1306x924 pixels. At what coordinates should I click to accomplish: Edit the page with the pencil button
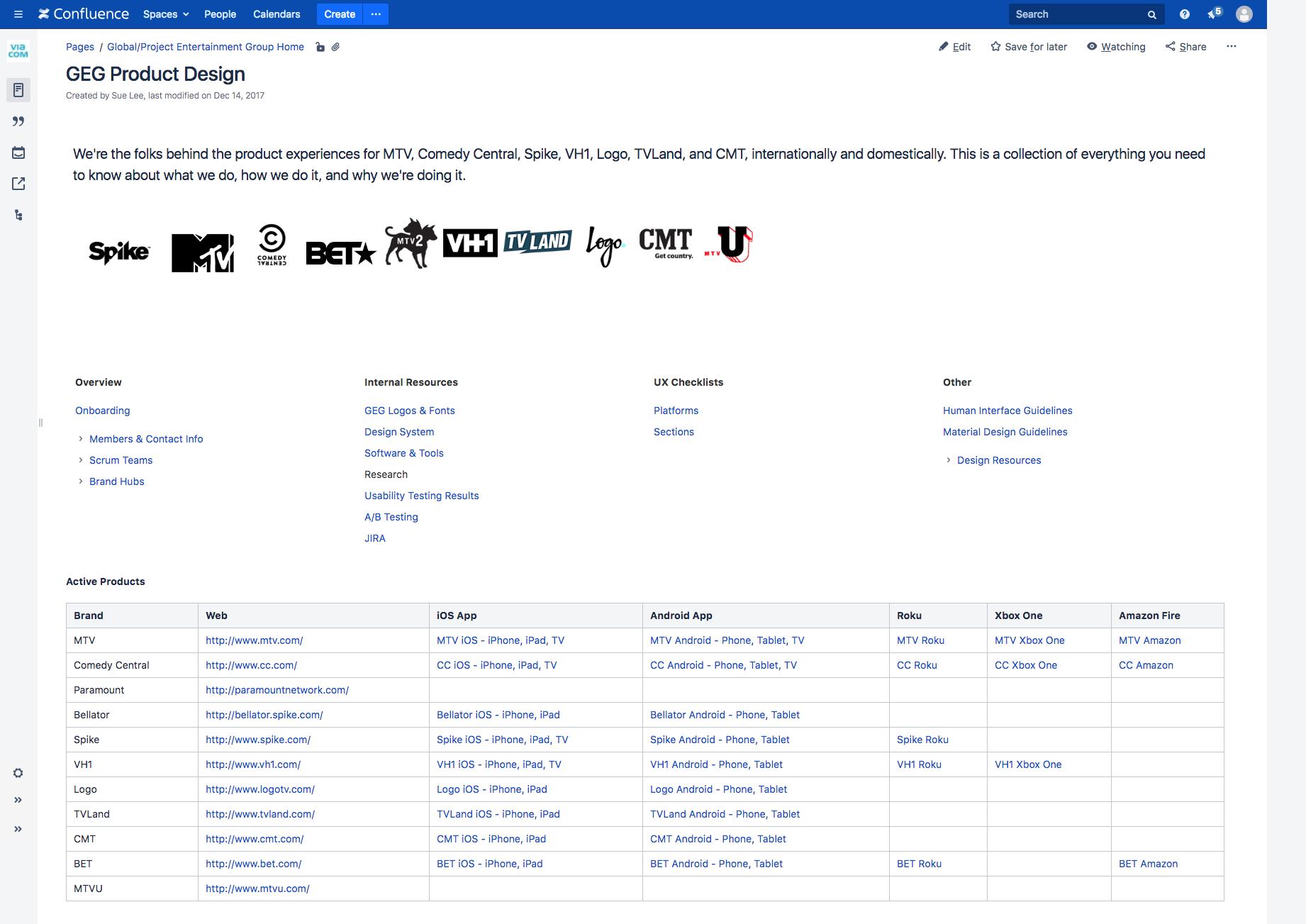coord(955,47)
